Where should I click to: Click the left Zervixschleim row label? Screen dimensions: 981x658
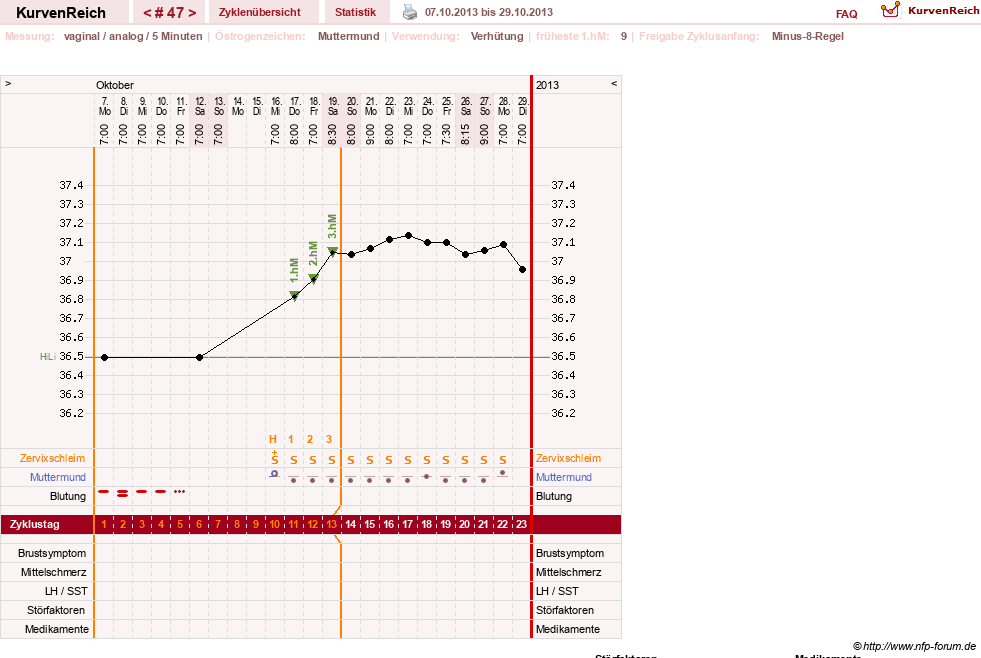[52, 458]
